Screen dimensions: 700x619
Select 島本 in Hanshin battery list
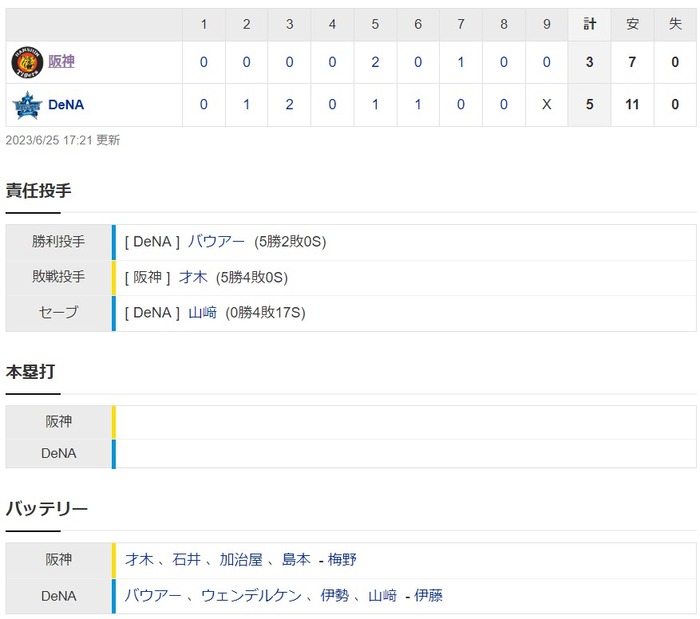pyautogui.click(x=296, y=559)
